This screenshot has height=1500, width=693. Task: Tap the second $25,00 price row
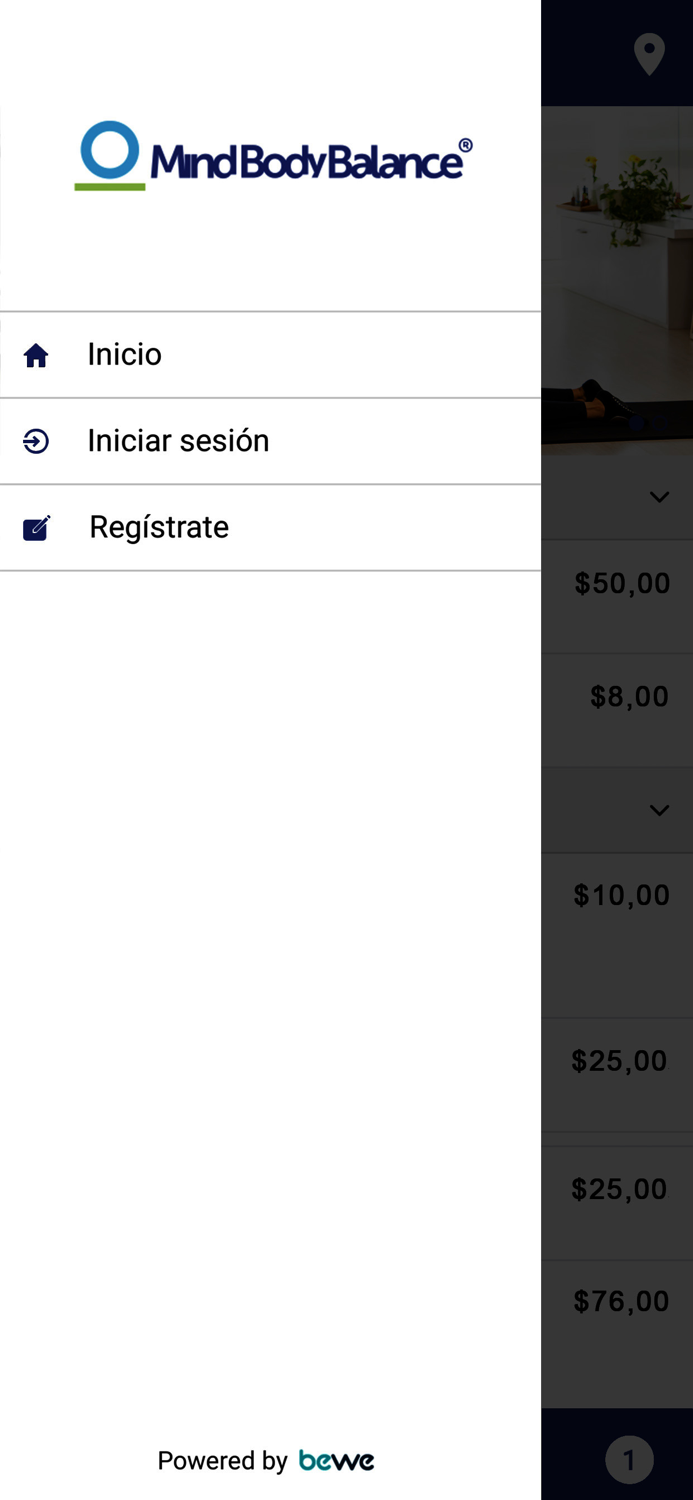point(619,1189)
